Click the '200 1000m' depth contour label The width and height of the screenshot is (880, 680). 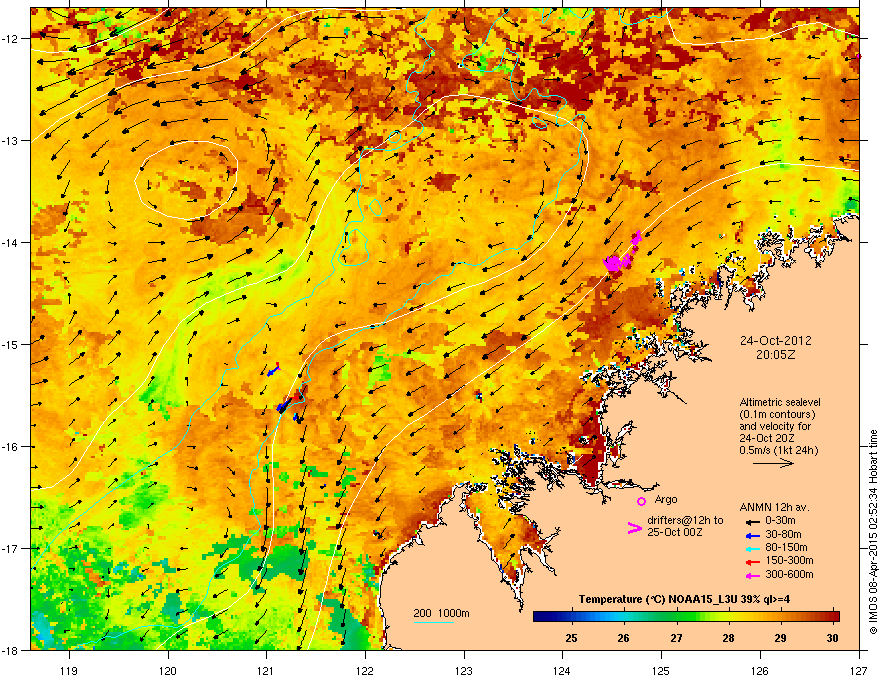coord(441,613)
